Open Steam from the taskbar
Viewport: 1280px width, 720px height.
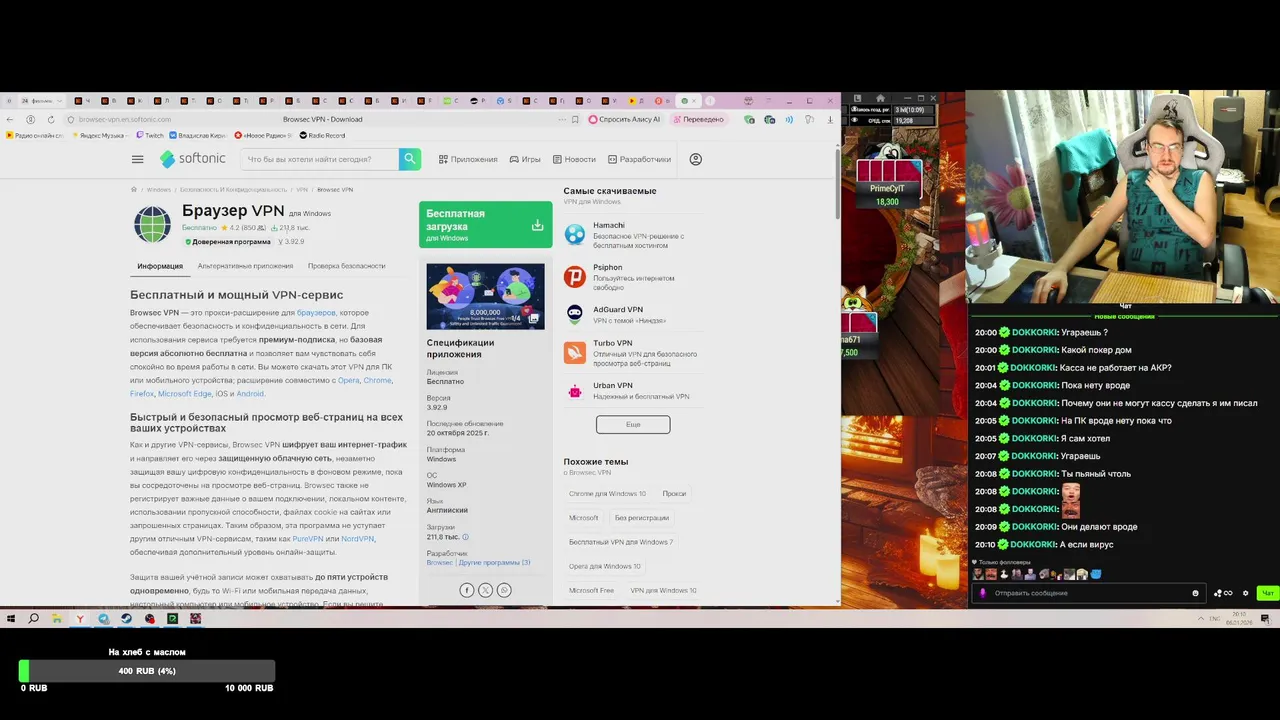(126, 619)
